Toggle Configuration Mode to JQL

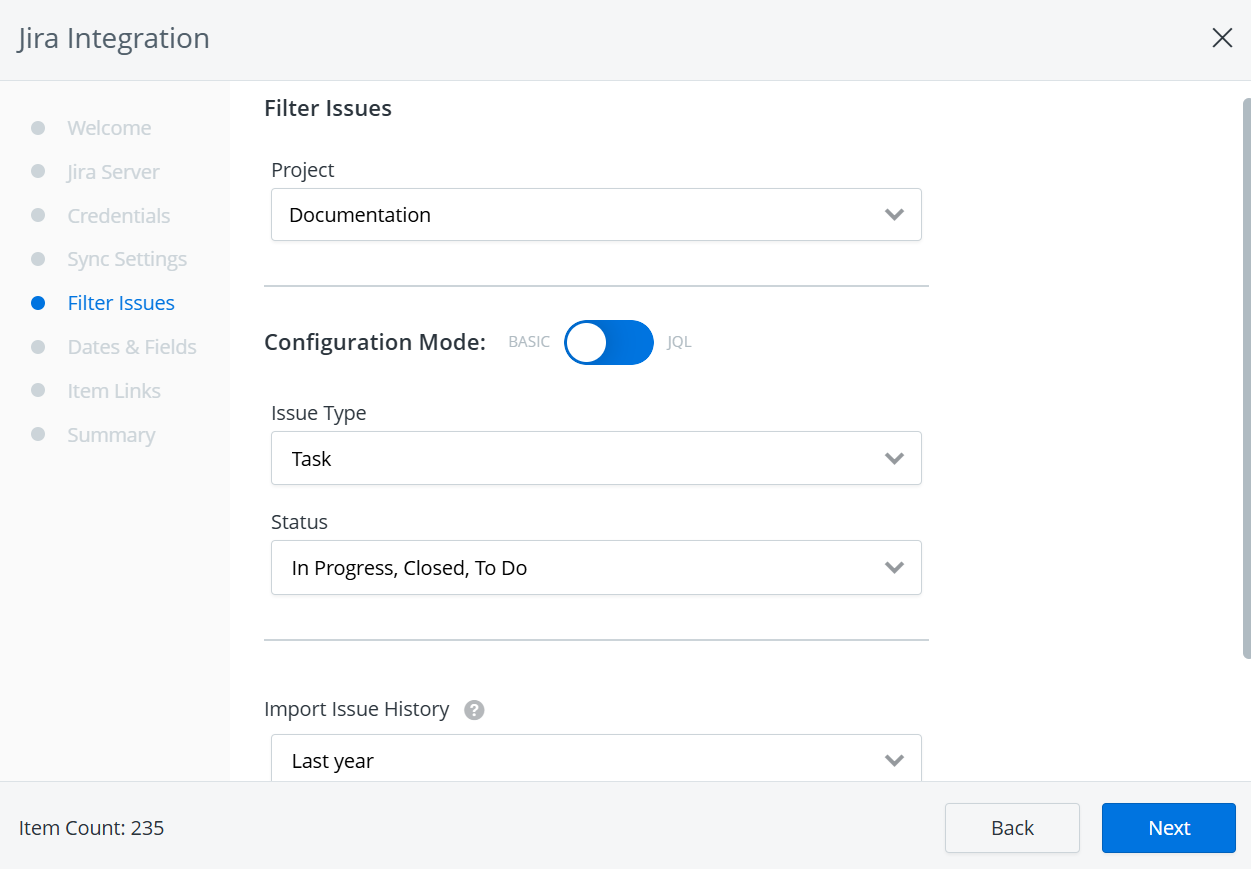coord(679,342)
